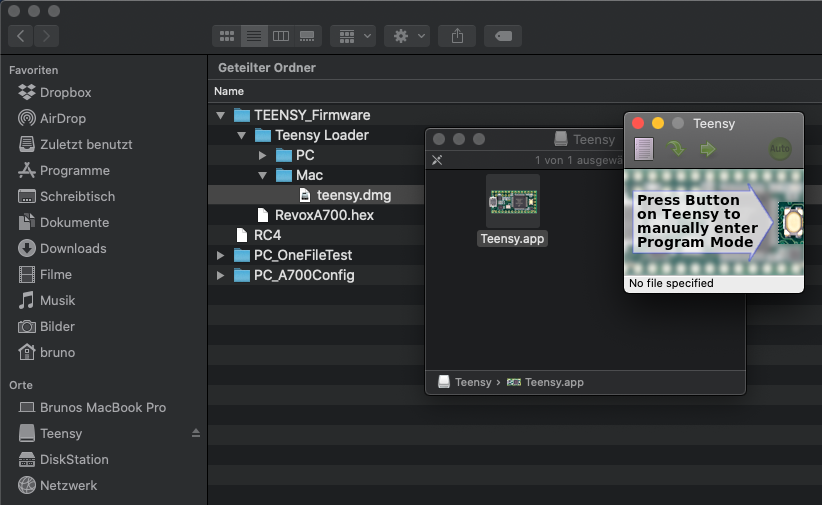Toggle Auto mode in Teensy loader

click(x=780, y=149)
